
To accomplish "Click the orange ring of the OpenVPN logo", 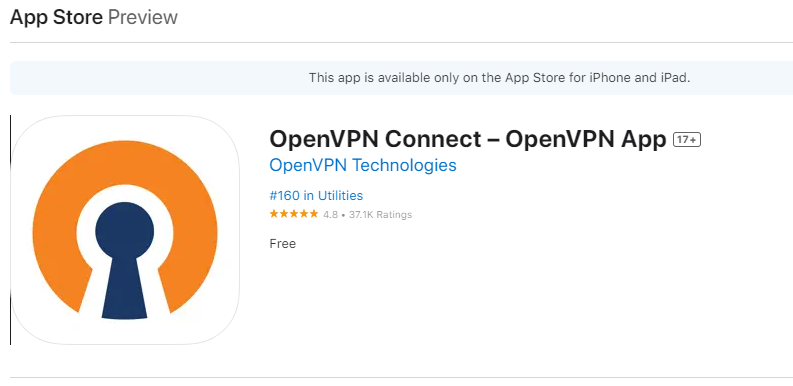I will [x=51, y=233].
